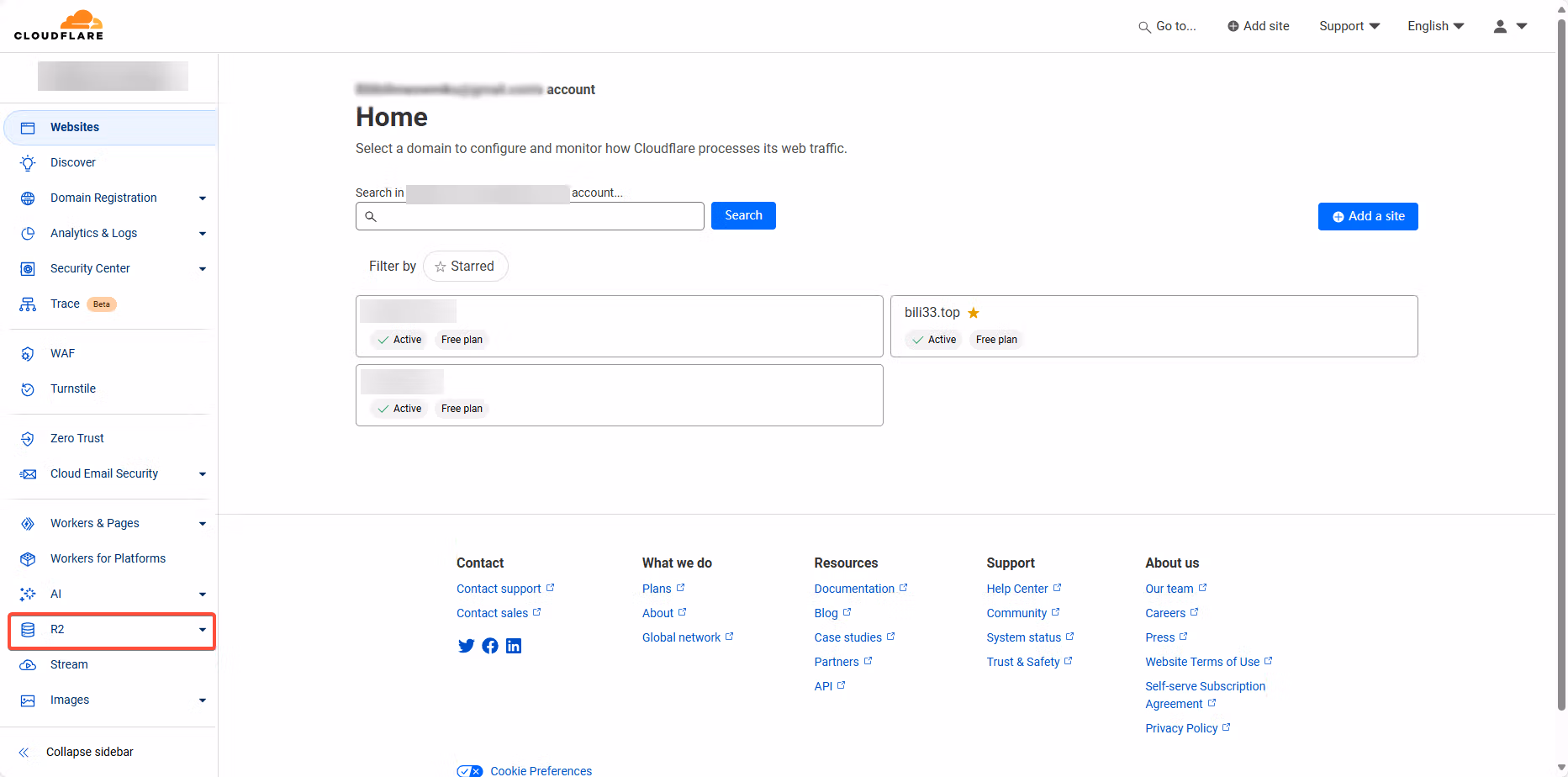Viewport: 1568px width, 777px height.
Task: Open the Privacy Policy link
Action: point(1187,728)
